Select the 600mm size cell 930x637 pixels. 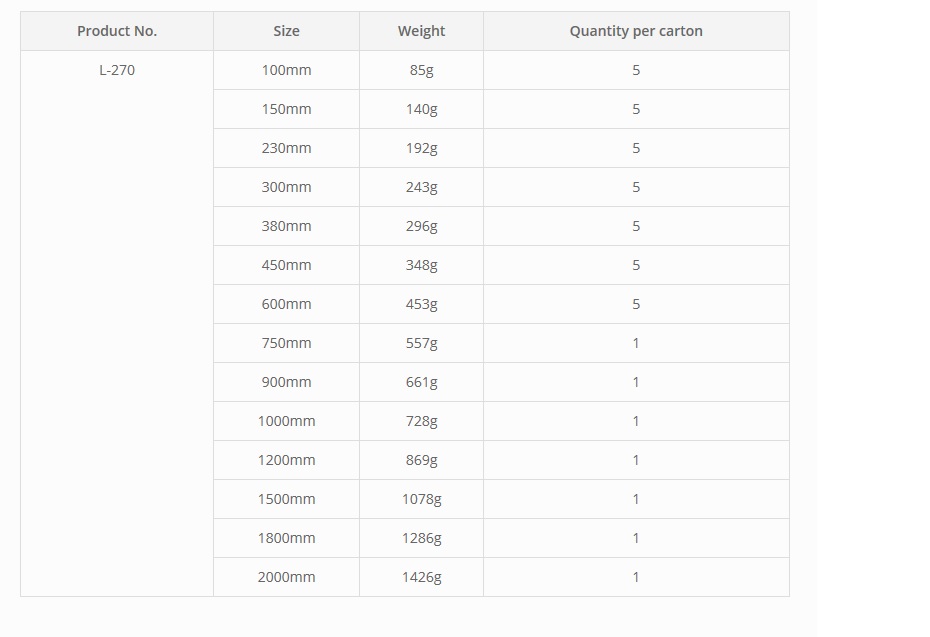[286, 304]
